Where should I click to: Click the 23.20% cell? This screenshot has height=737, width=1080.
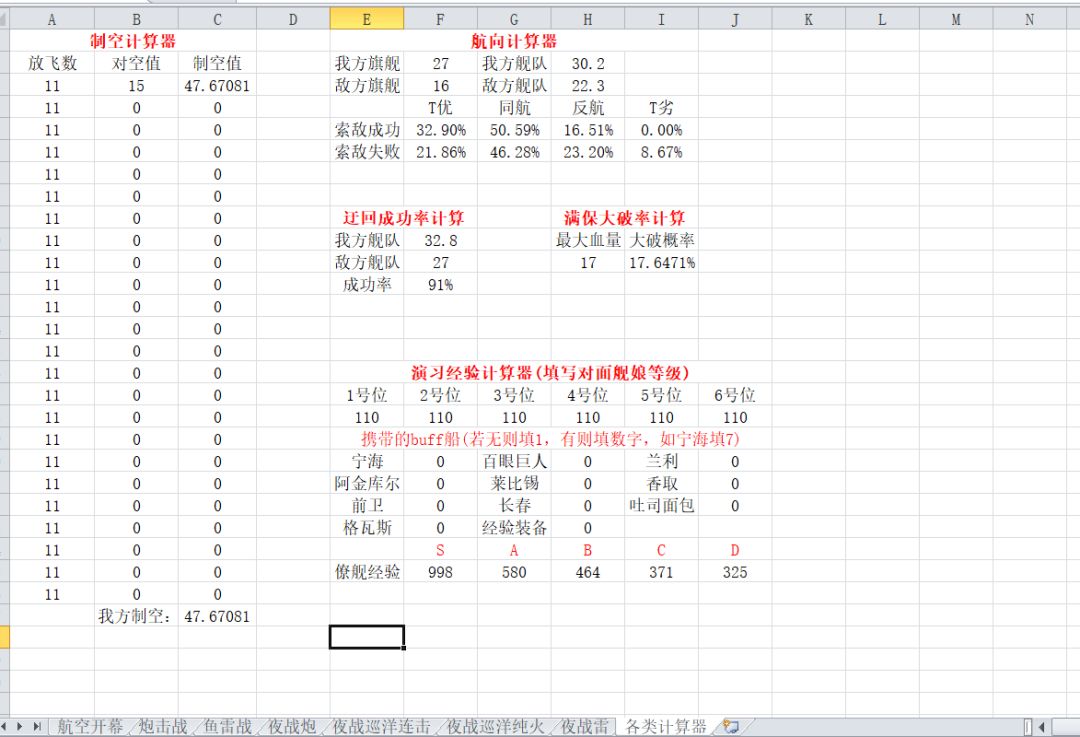click(x=588, y=152)
